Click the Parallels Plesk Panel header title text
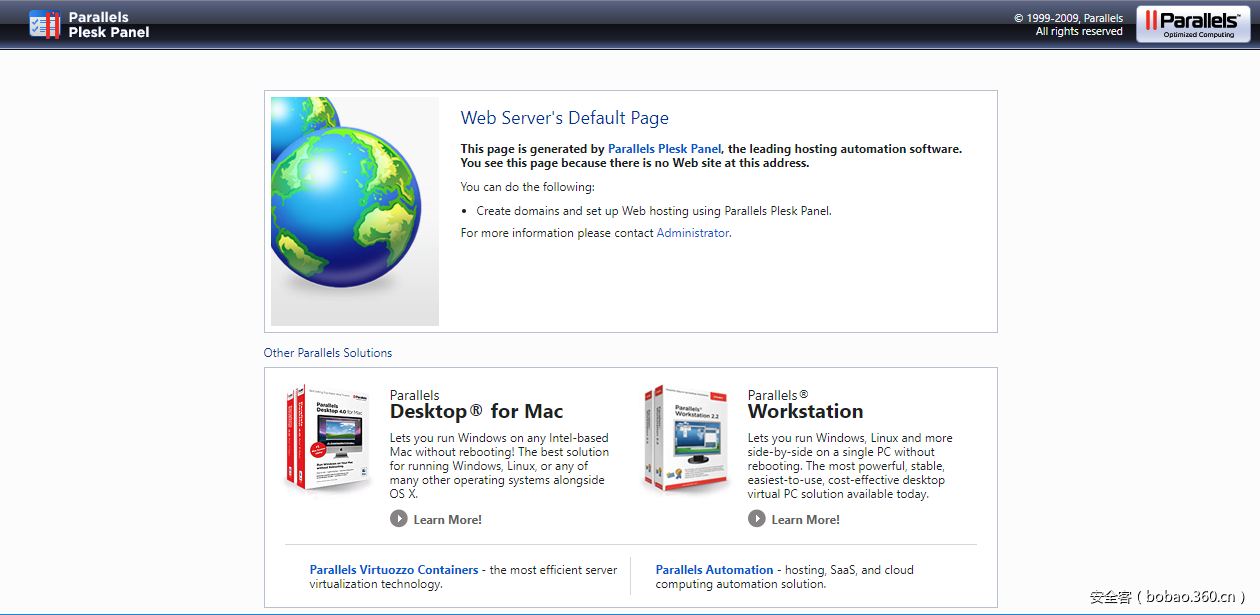 109,24
